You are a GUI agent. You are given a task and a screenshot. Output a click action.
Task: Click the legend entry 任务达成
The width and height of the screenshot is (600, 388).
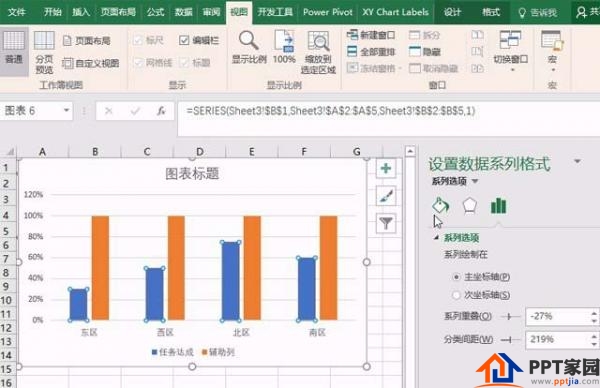tap(173, 352)
